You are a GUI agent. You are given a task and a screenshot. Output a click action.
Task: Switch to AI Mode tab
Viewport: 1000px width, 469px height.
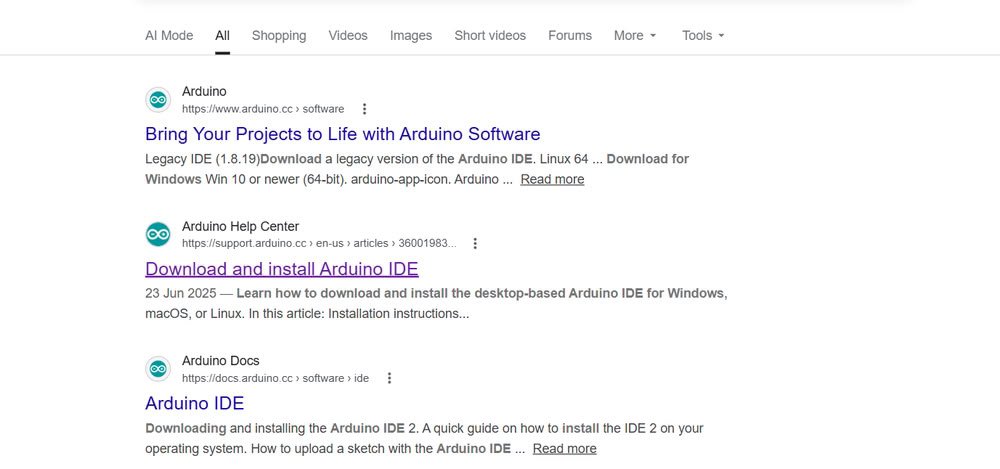point(169,36)
